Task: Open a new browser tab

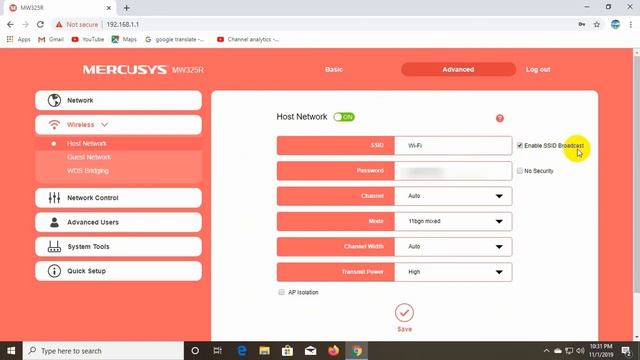Action: coord(127,8)
